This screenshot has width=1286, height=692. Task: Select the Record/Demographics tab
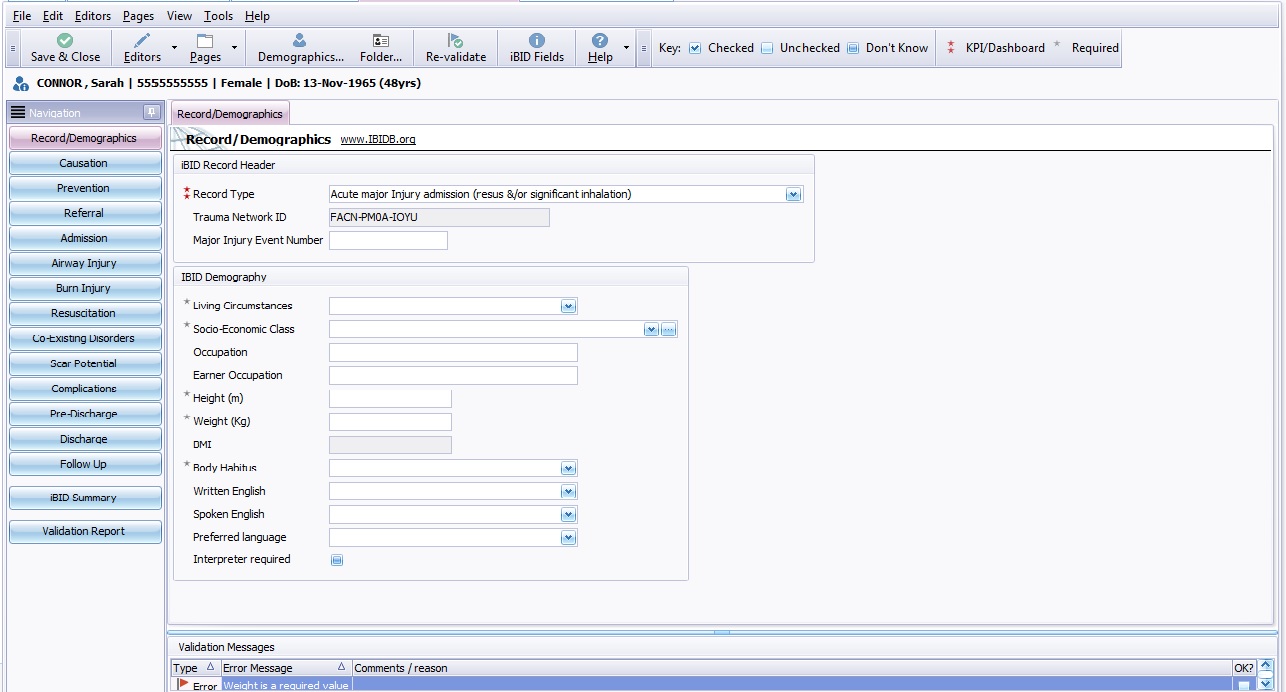[x=230, y=114]
